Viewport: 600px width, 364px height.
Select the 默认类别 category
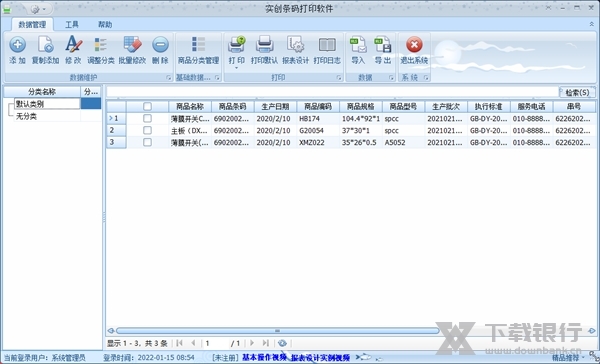point(47,104)
